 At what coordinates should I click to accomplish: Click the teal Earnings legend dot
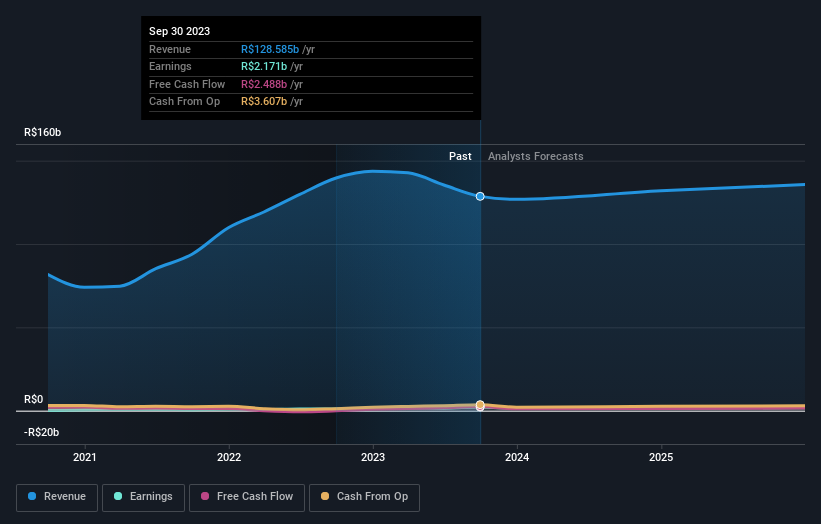click(118, 496)
